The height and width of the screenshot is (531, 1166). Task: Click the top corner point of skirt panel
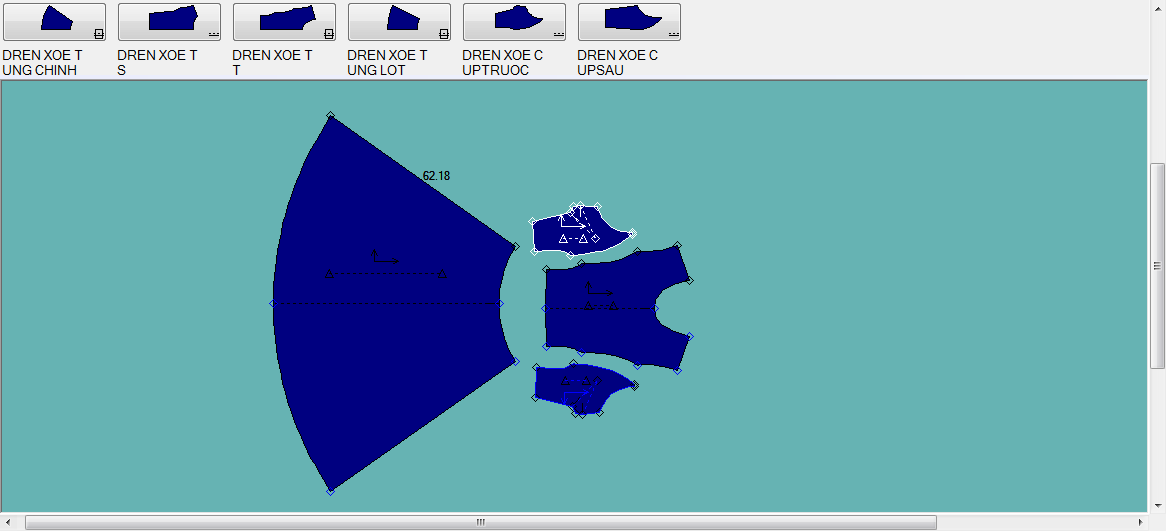(x=330, y=116)
